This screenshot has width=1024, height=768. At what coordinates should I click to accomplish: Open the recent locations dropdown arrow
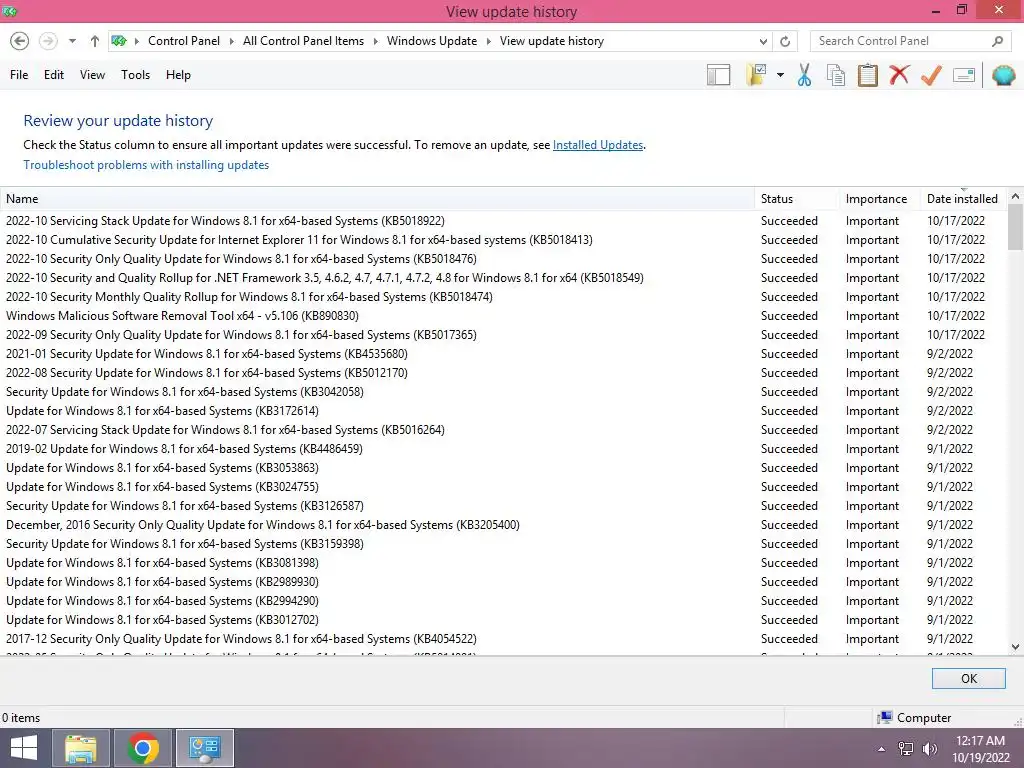click(x=72, y=41)
